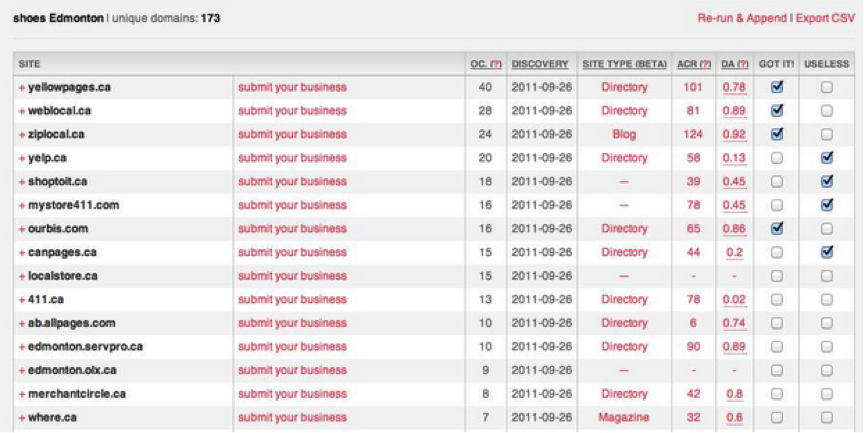Click Blog site type for ziplocal.ca
The image size is (864, 433).
coord(624,134)
